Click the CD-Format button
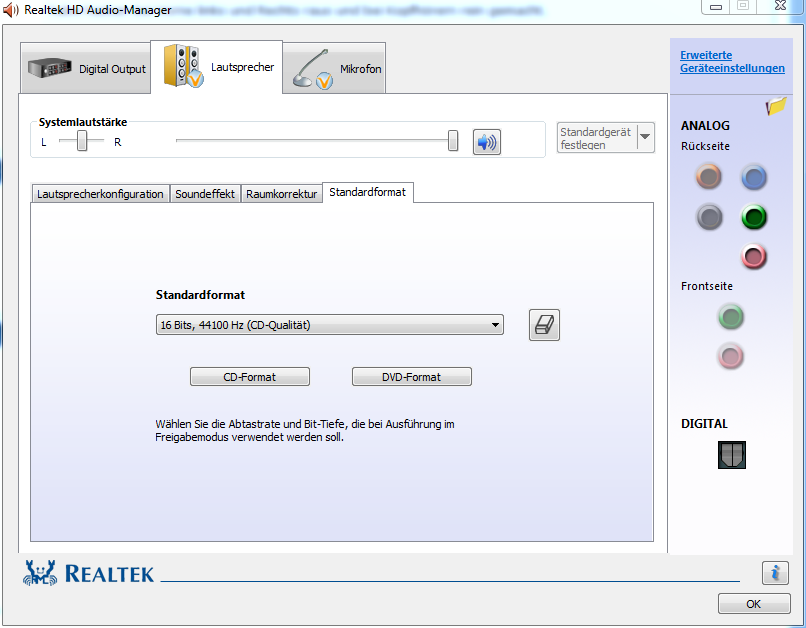 250,377
